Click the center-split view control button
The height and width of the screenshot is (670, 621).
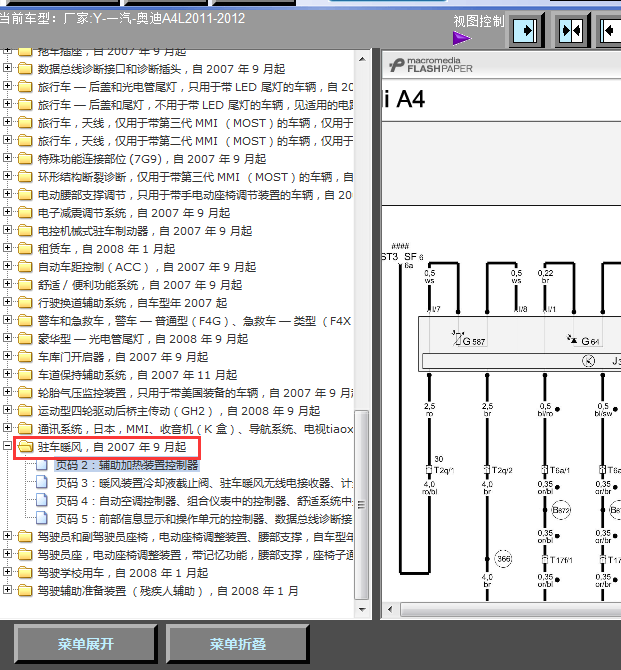[572, 31]
